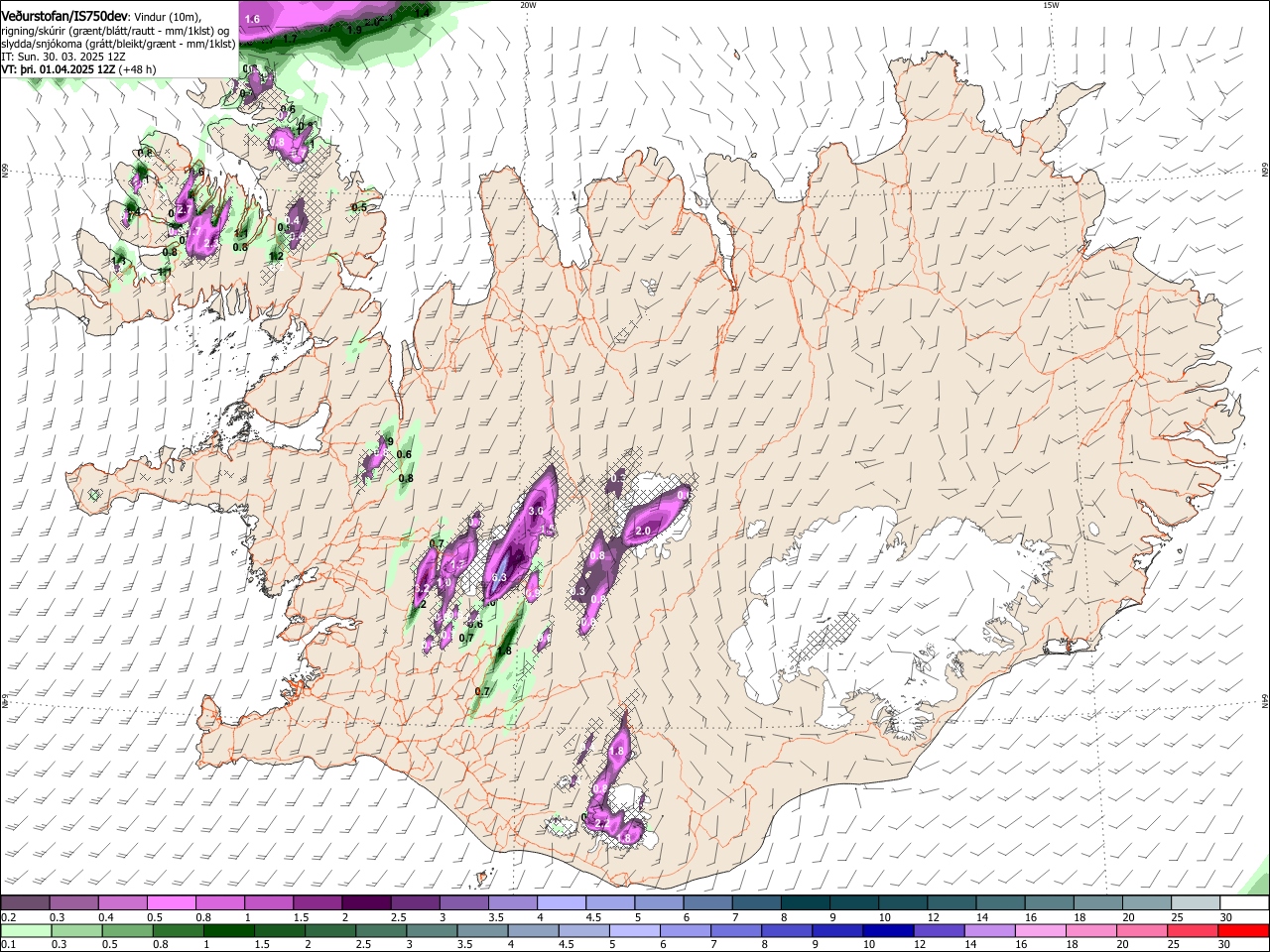This screenshot has width=1270, height=952.
Task: Select the white 30 swatch in upper legend row
Action: [x=1245, y=903]
